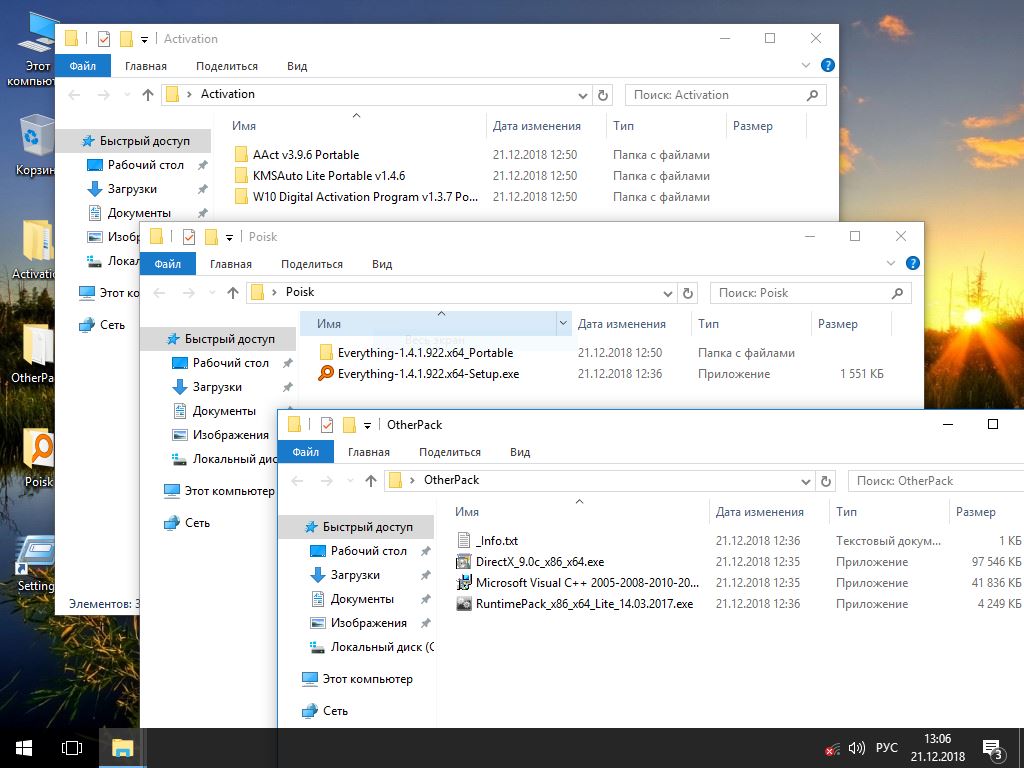Open Вид tab in OtherPack window
Screen dimensions: 1024x768
coord(520,452)
